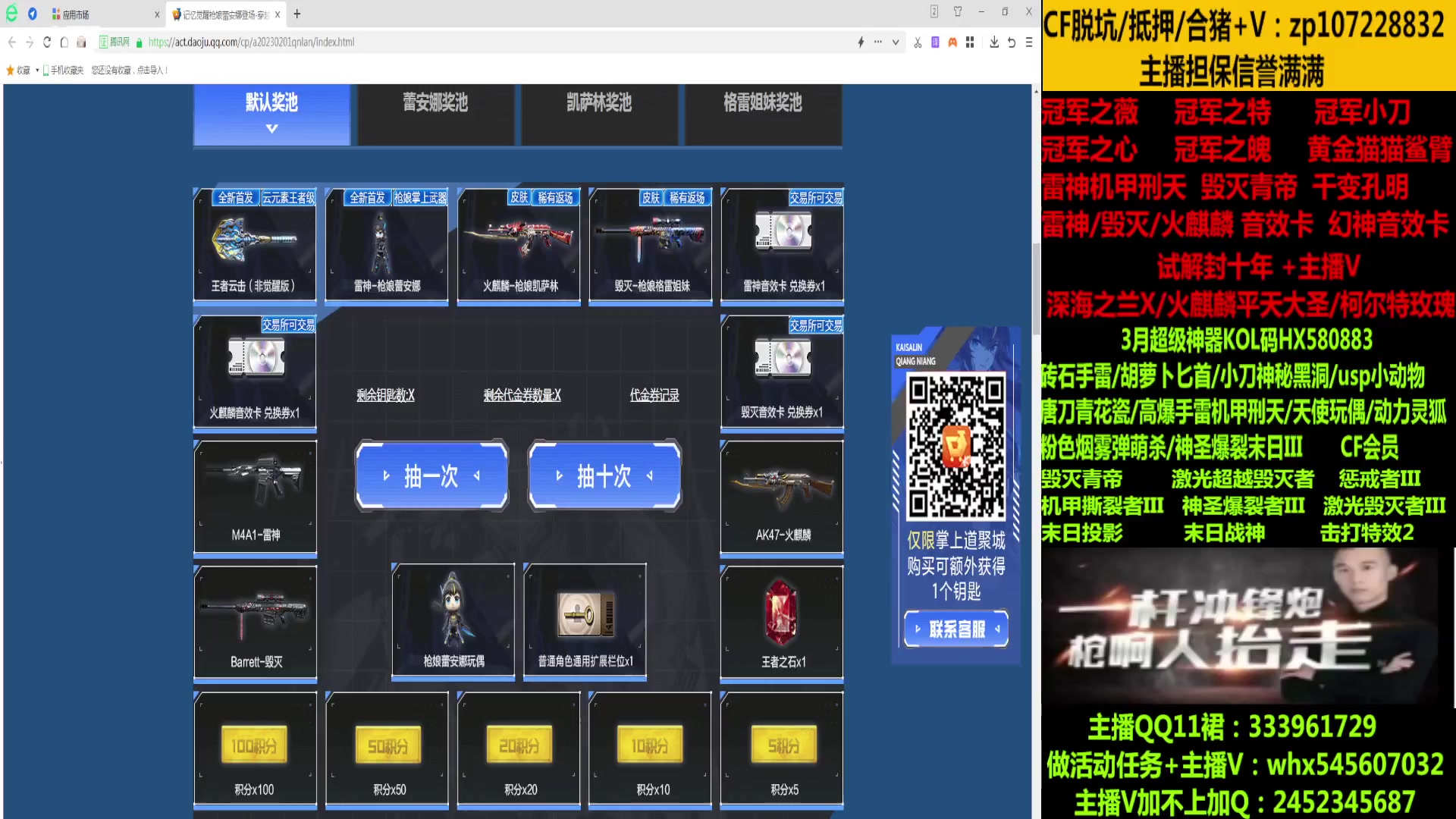Open the address bar more options ellipsis
The image size is (1456, 819).
point(878,42)
